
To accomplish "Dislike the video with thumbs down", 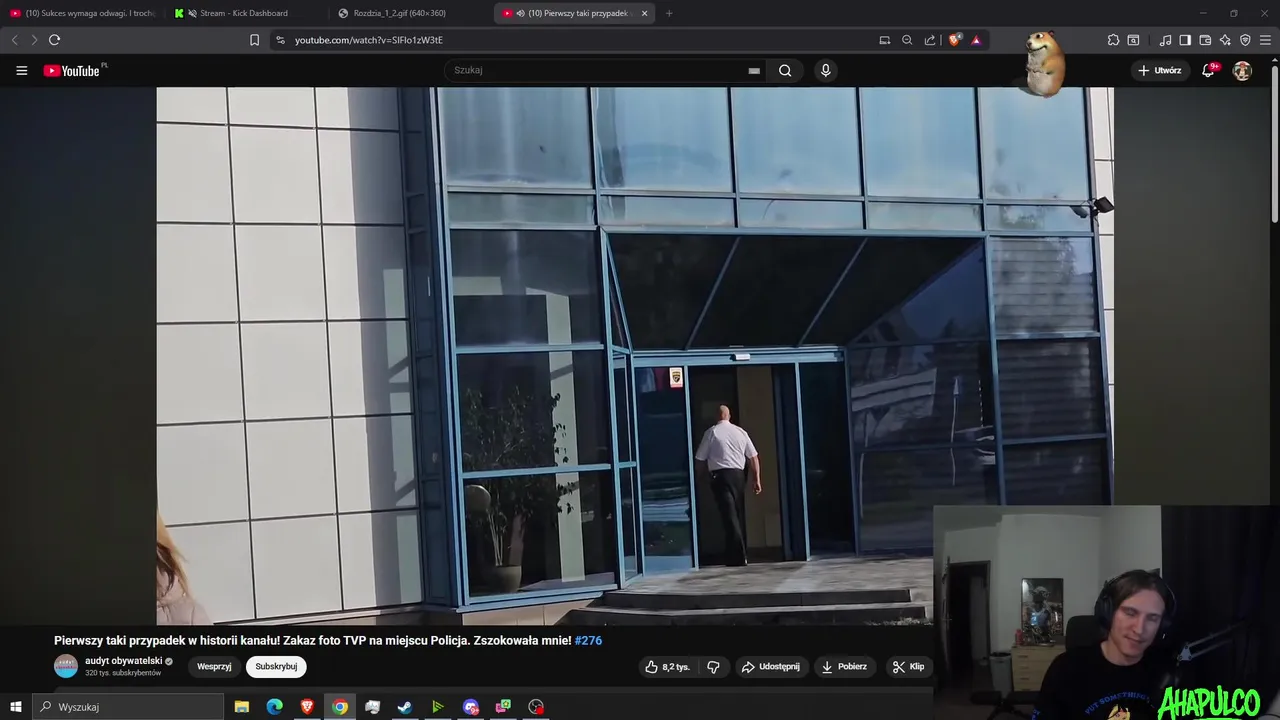I will (x=713, y=667).
